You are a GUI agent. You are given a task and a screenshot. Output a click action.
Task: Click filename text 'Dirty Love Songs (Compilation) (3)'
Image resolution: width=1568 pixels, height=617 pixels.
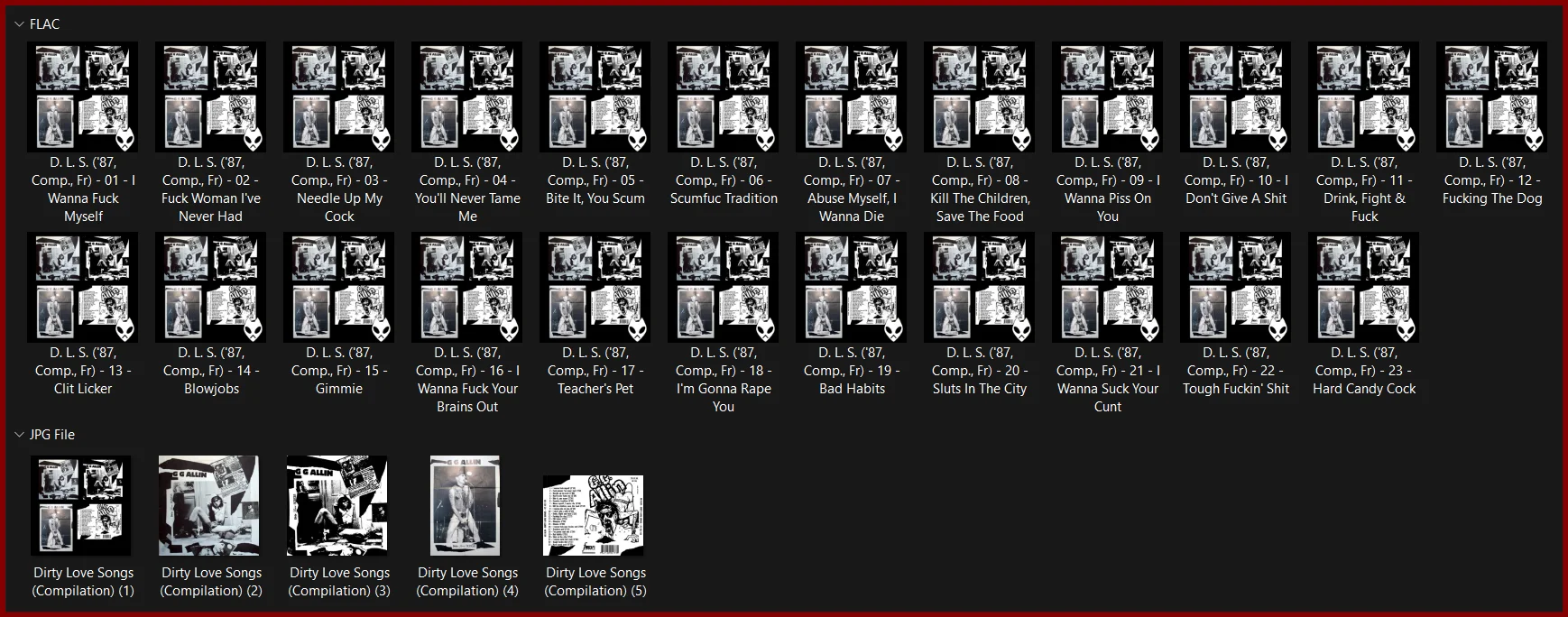[x=339, y=582]
